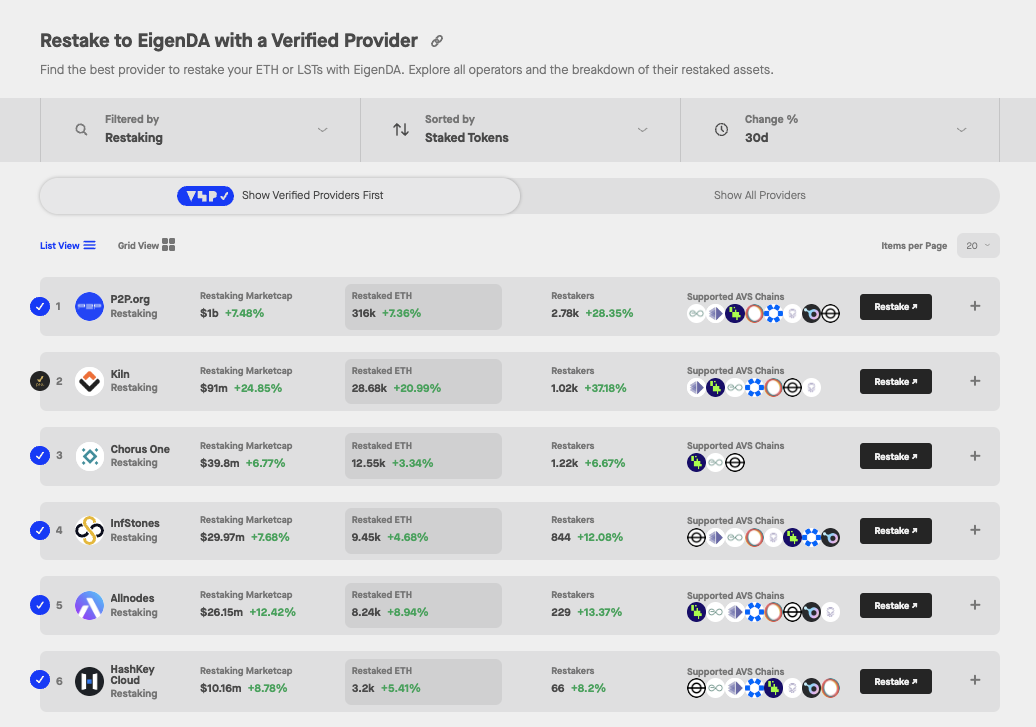
Task: Toggle the InfStones verified checkmark
Action: click(x=40, y=530)
